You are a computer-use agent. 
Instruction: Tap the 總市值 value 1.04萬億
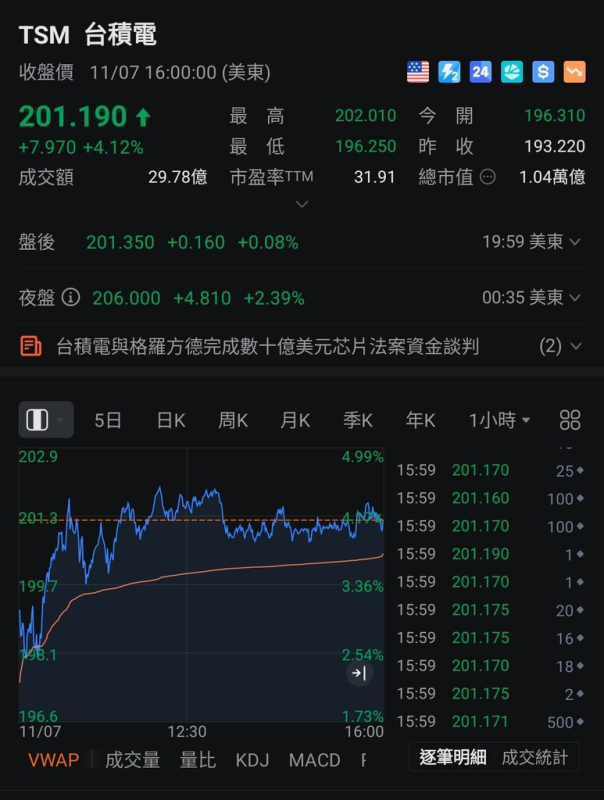(552, 177)
